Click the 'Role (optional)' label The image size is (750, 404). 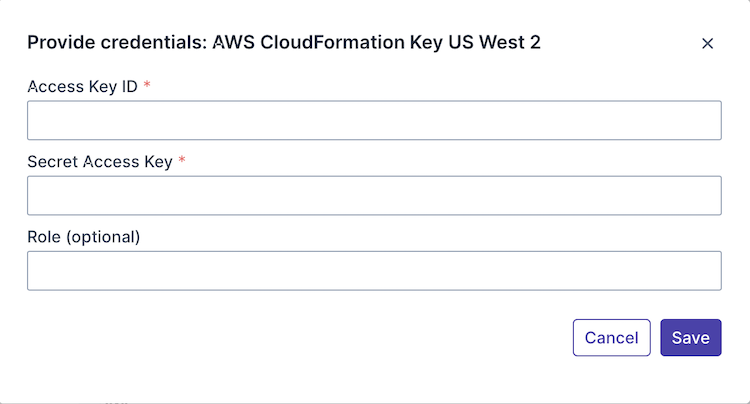tap(84, 237)
